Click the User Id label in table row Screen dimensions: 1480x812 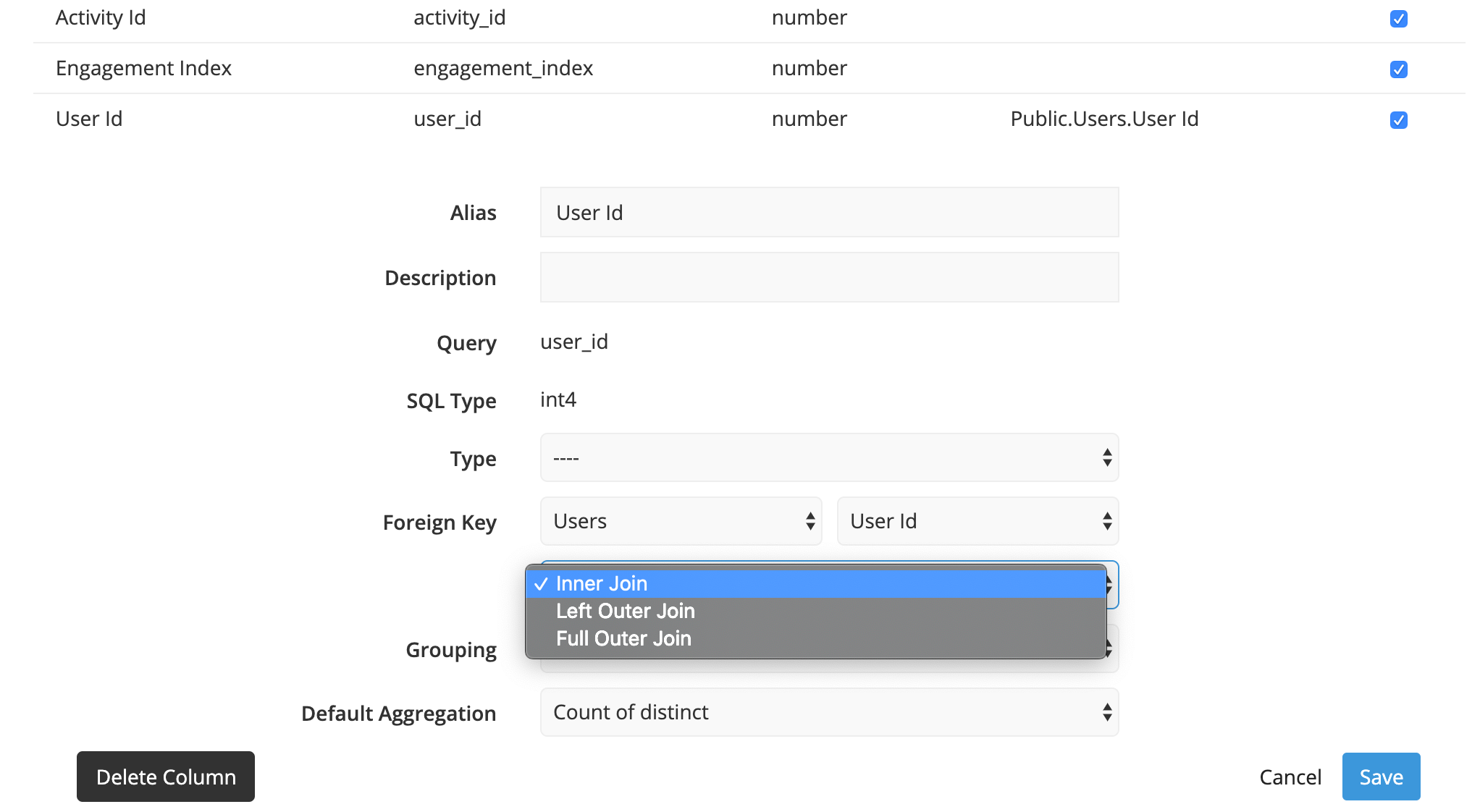pos(89,119)
